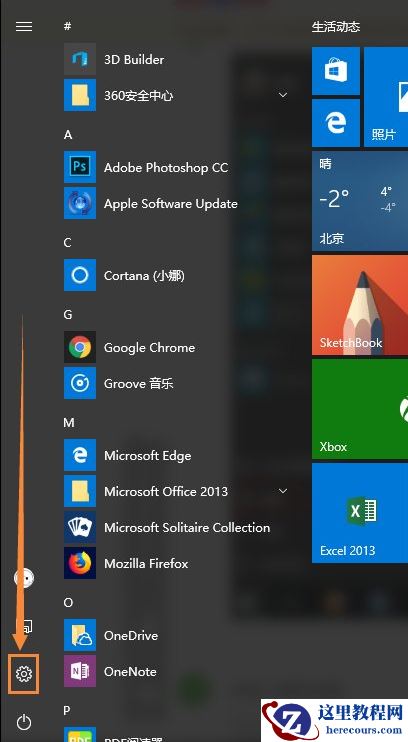Launch Google Chrome from the list

176,347
